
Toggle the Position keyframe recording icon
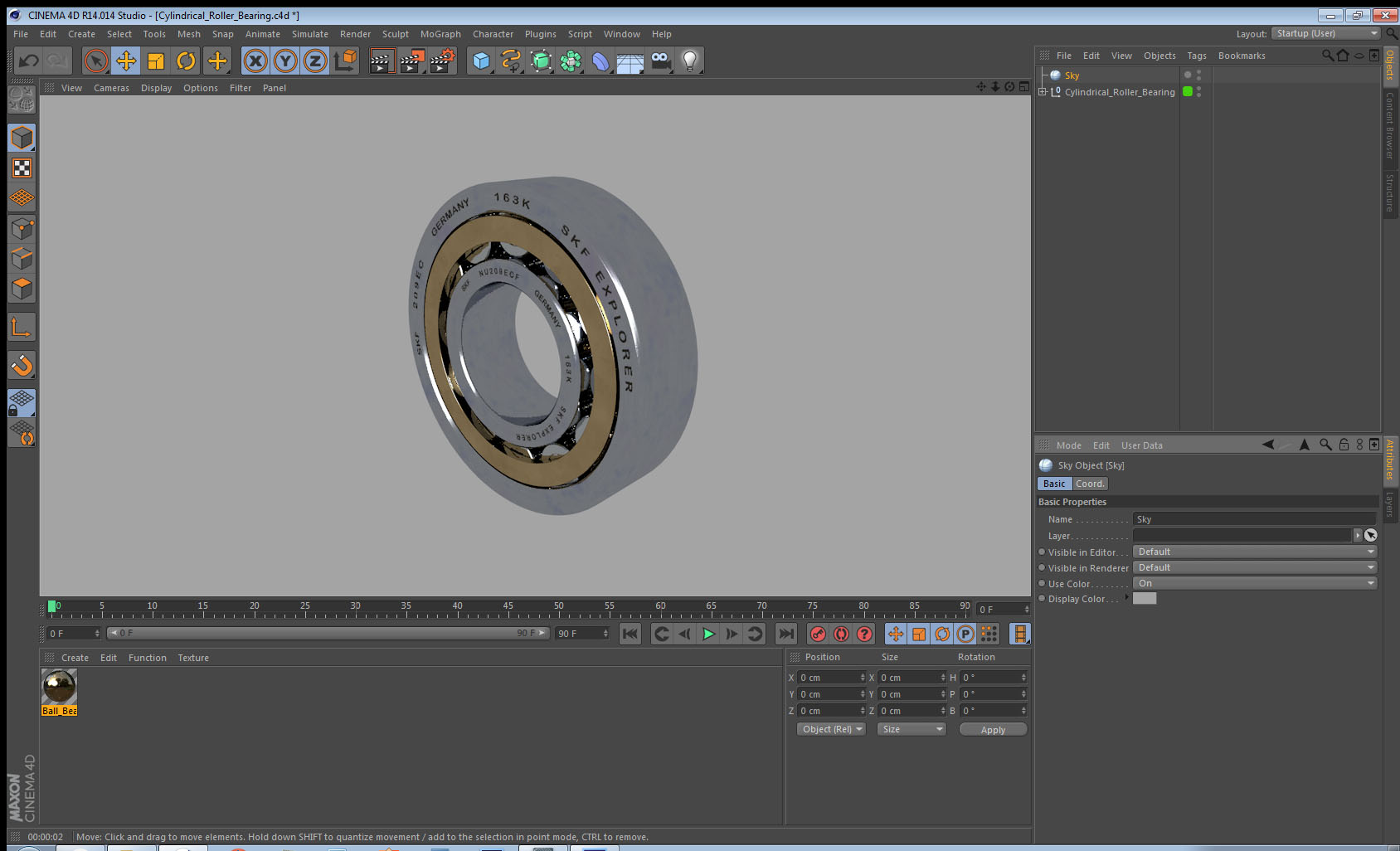pyautogui.click(x=896, y=634)
